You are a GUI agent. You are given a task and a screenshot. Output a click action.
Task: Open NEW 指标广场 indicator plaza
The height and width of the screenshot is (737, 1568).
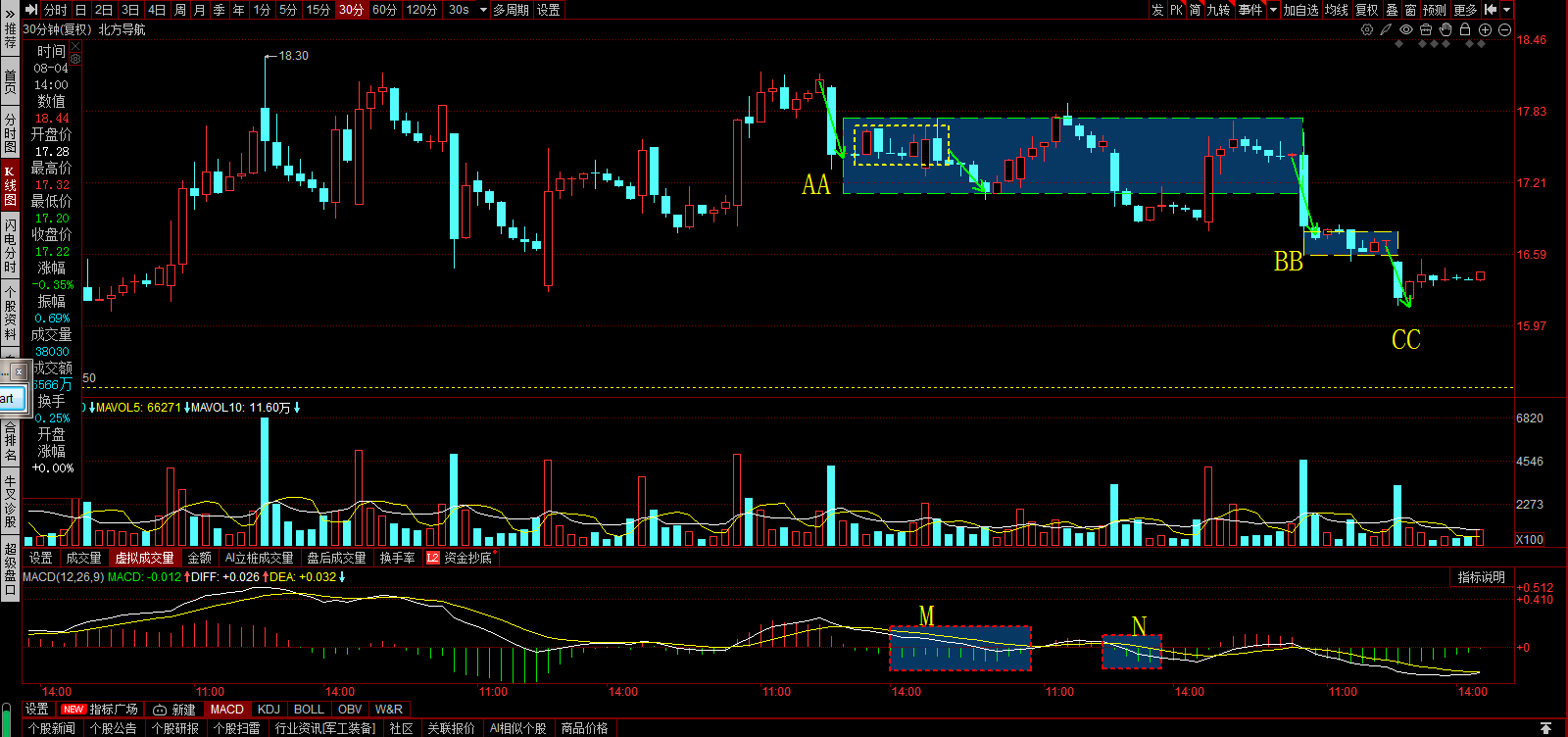[99, 709]
